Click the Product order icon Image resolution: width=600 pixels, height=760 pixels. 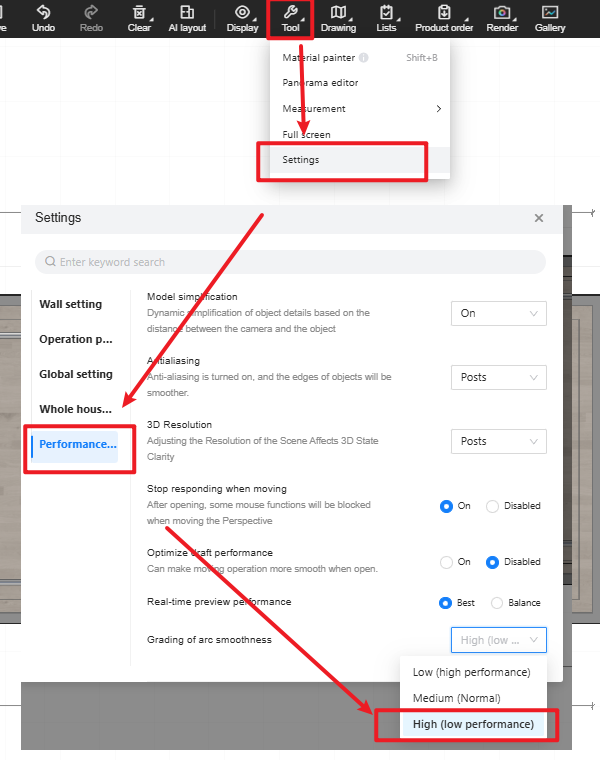[x=444, y=13]
